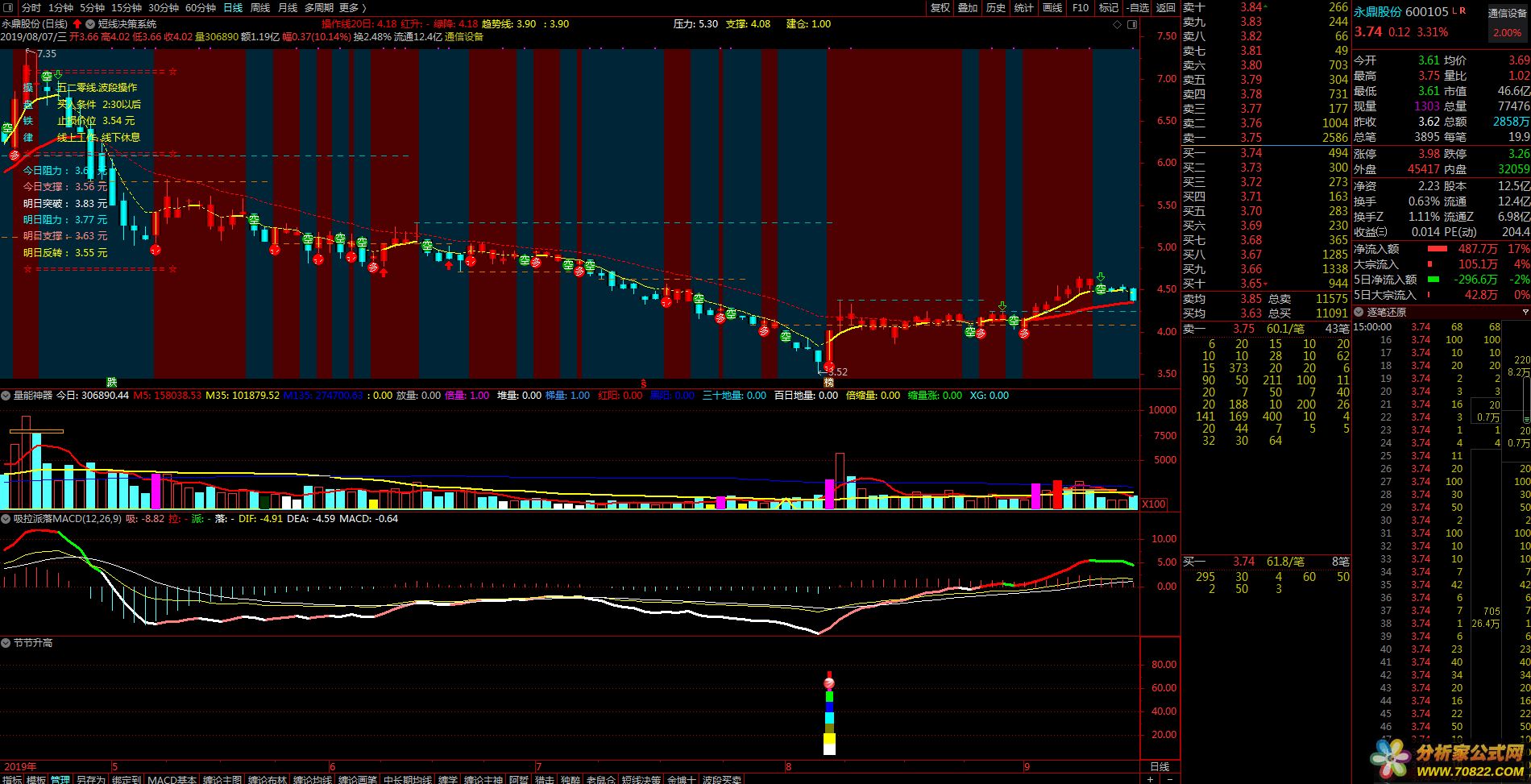Viewport: 1531px width, 784px height.
Task: Expand the 更多 period options
Action: 353,7
